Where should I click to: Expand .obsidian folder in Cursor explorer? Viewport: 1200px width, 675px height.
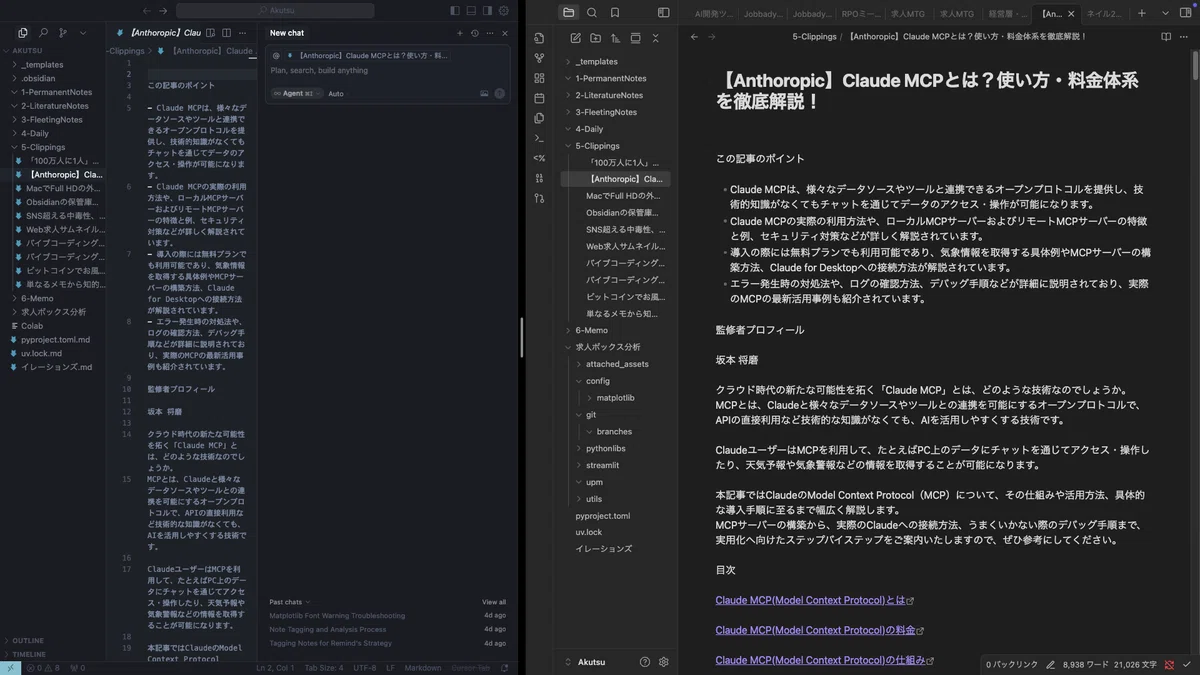(x=53, y=78)
